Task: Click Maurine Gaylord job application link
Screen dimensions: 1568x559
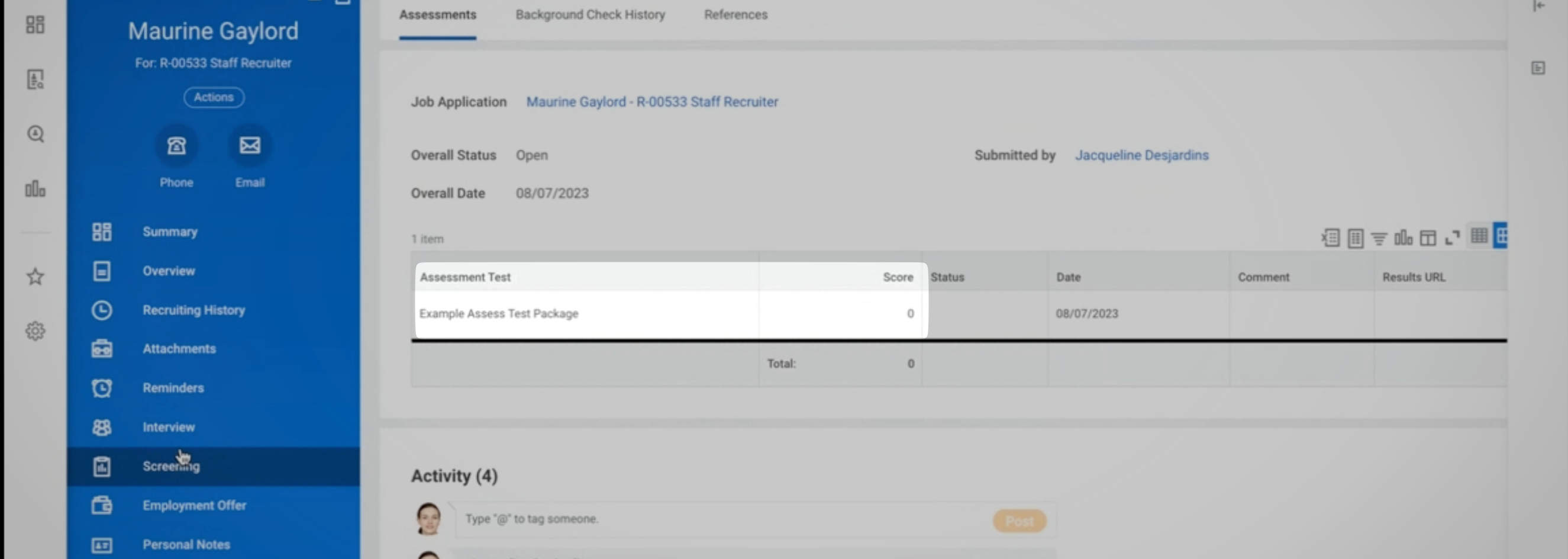Action: (x=652, y=102)
